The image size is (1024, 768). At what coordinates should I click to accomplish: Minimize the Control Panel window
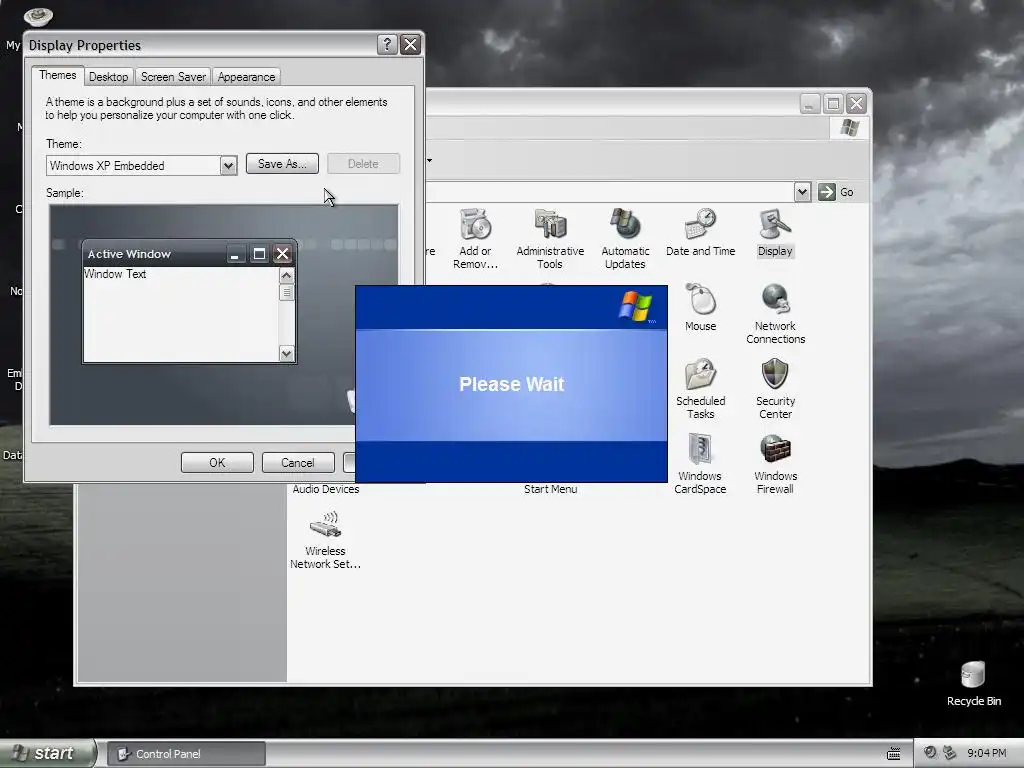point(809,103)
